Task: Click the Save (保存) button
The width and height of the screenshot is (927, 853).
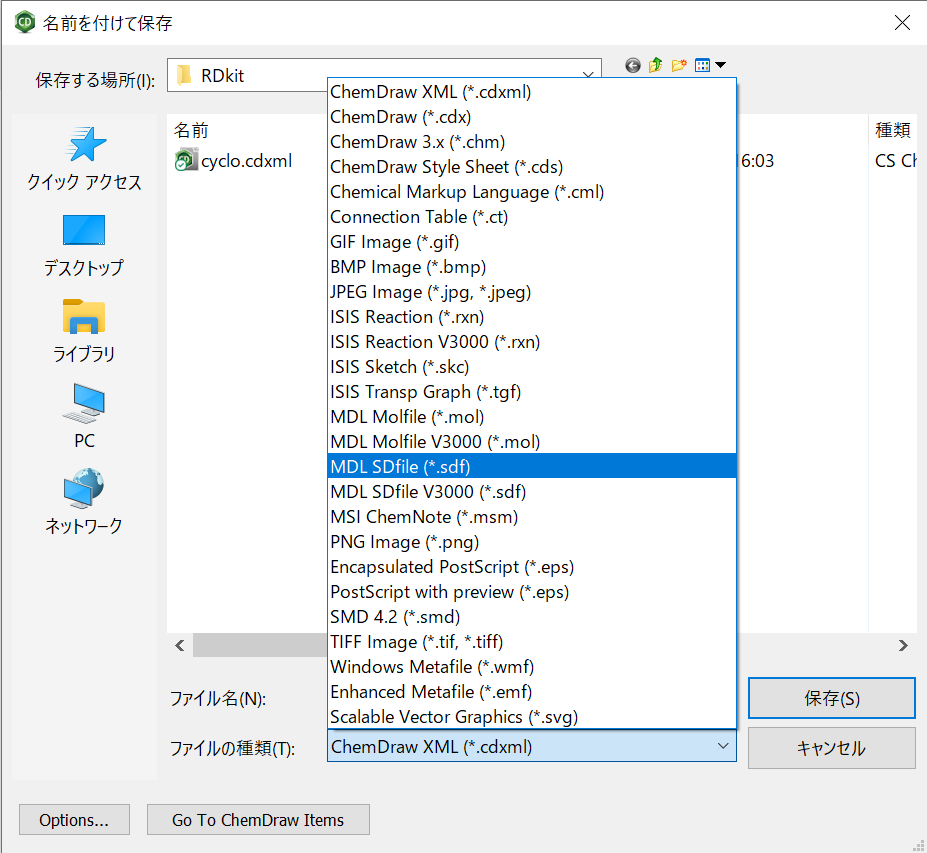Action: coord(832,698)
